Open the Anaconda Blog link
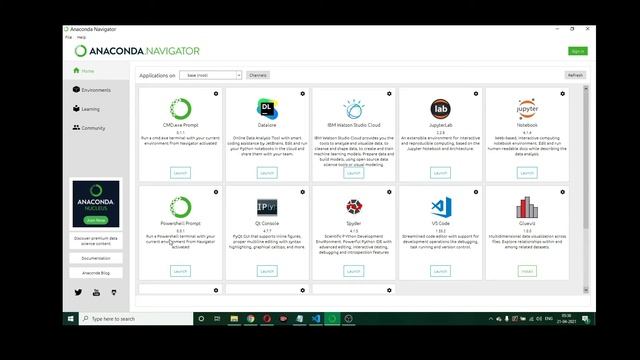640x360 pixels. pos(96,273)
